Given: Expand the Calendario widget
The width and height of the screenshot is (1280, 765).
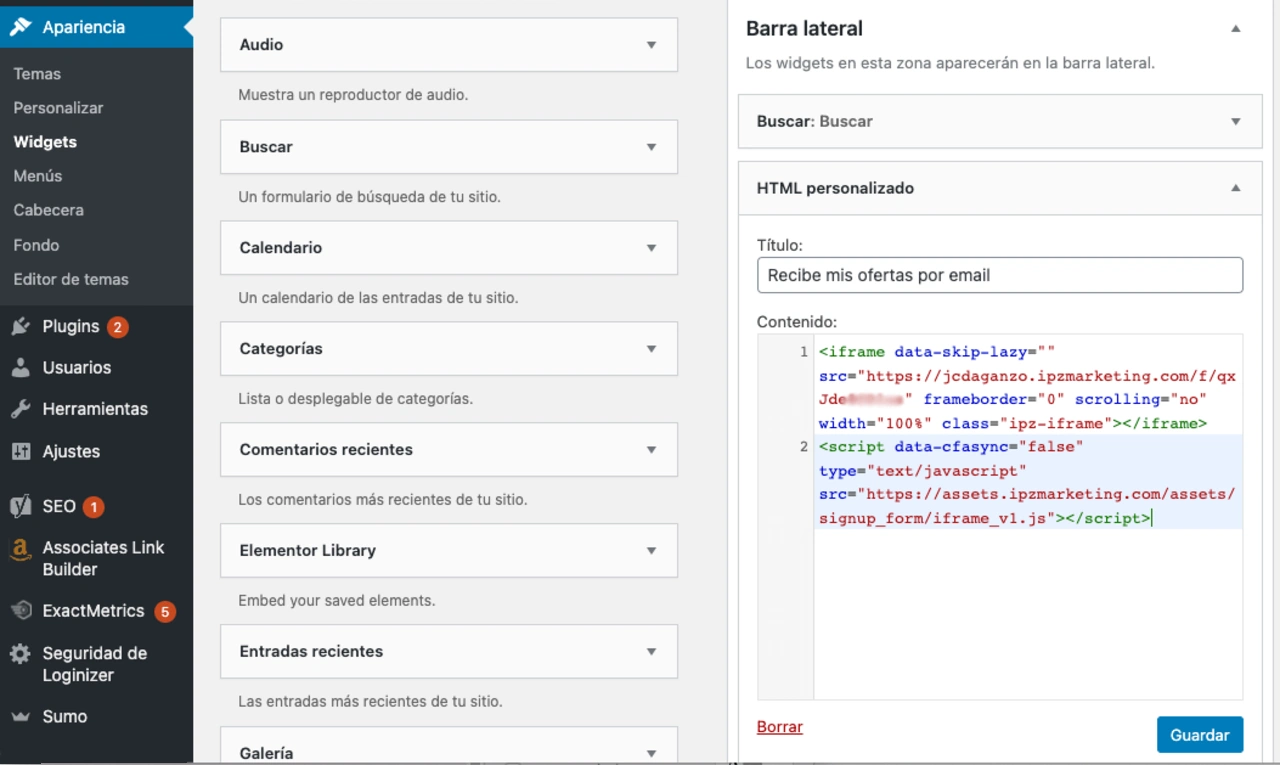Looking at the screenshot, I should [x=651, y=248].
